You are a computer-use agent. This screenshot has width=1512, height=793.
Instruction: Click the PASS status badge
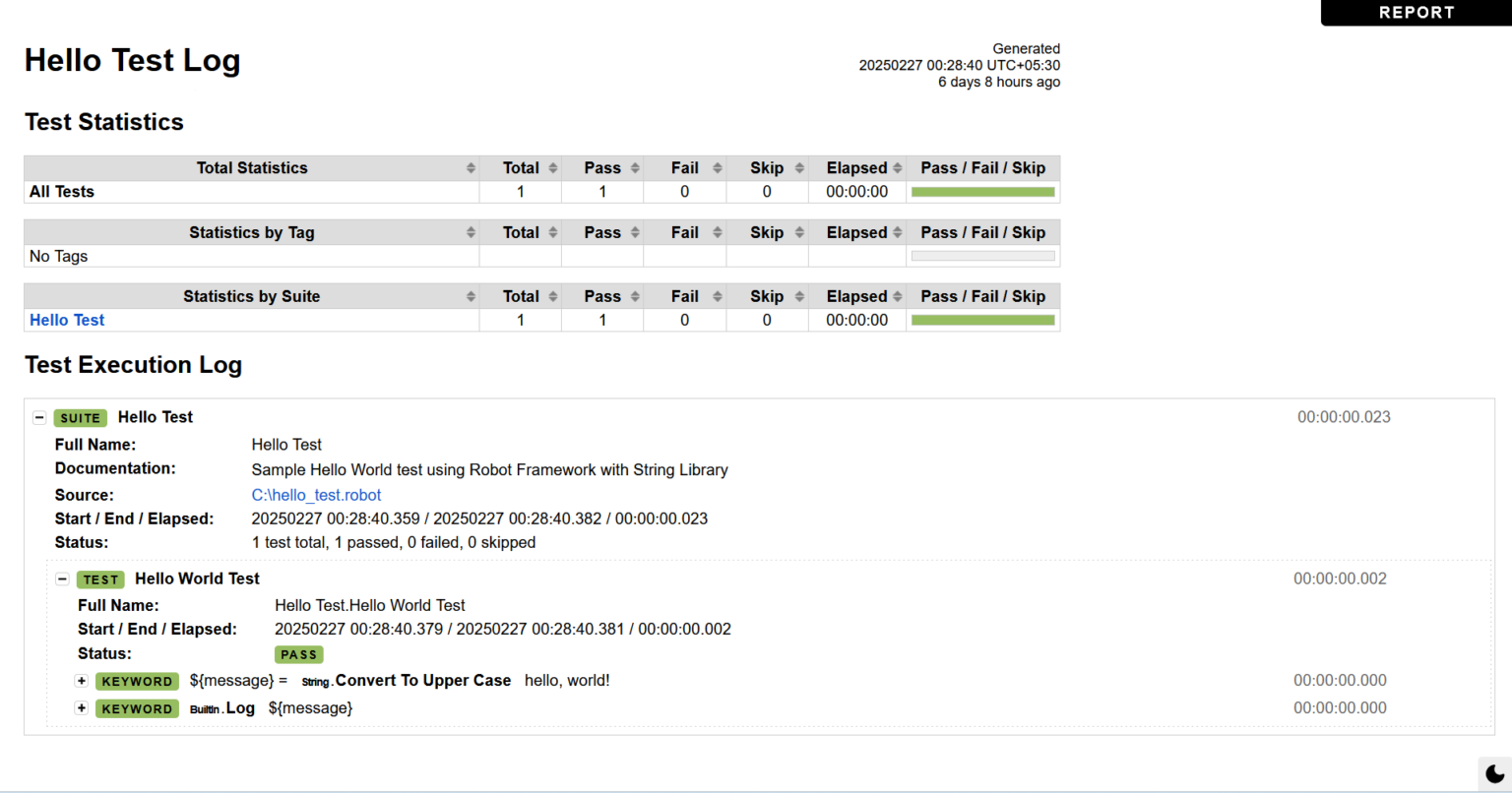(x=298, y=654)
